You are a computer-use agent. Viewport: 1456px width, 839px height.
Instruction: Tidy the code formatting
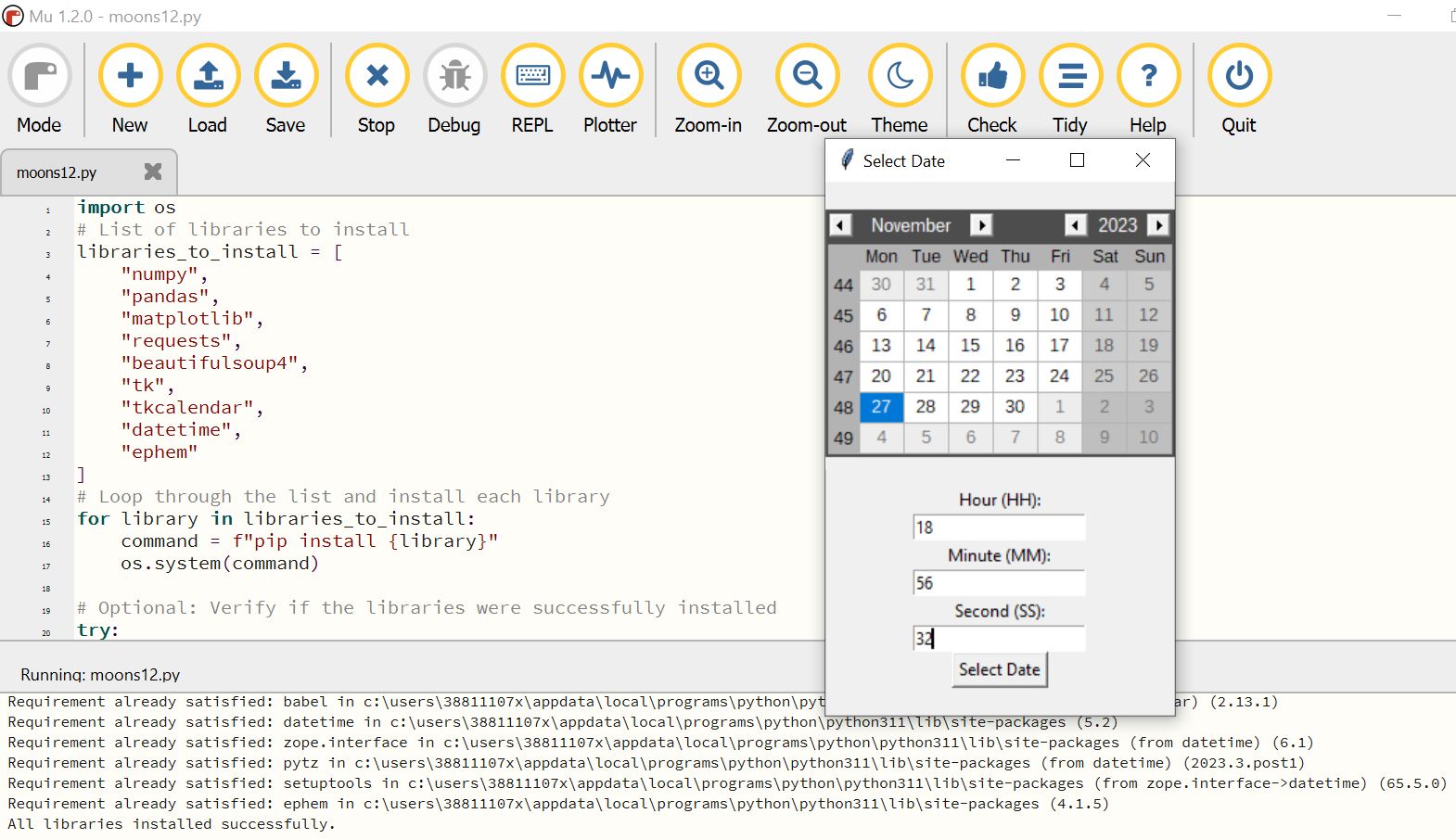click(x=1070, y=76)
